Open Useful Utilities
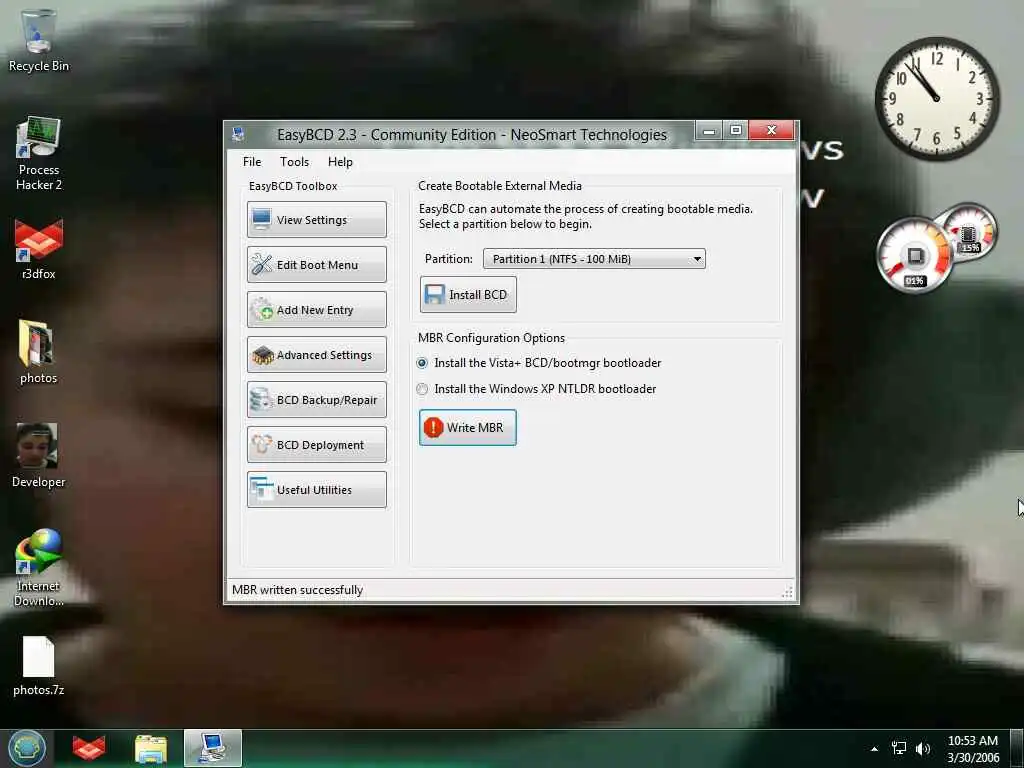The width and height of the screenshot is (1024, 768). pos(317,490)
